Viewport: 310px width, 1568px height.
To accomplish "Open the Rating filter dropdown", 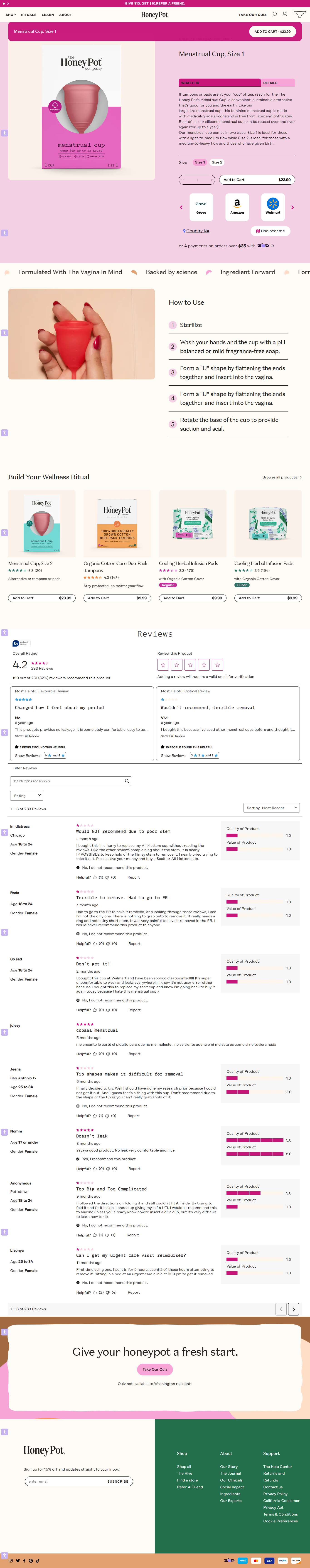I will click(x=27, y=795).
